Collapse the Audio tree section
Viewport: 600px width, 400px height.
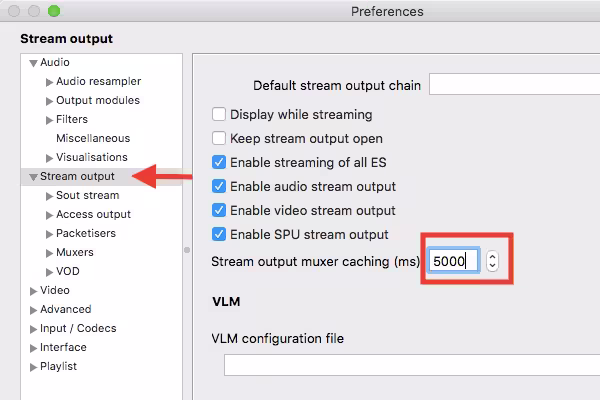[33, 63]
